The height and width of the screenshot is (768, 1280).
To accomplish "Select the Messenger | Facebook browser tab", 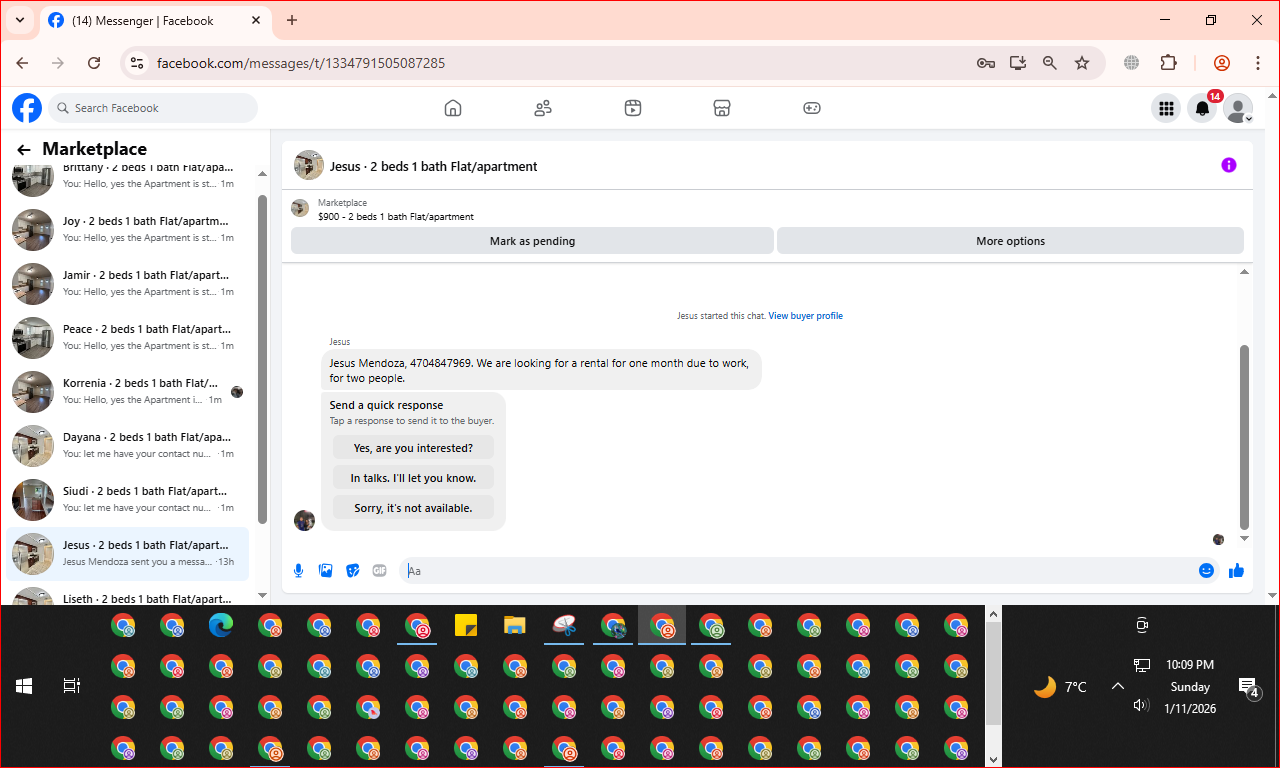I will tap(156, 20).
